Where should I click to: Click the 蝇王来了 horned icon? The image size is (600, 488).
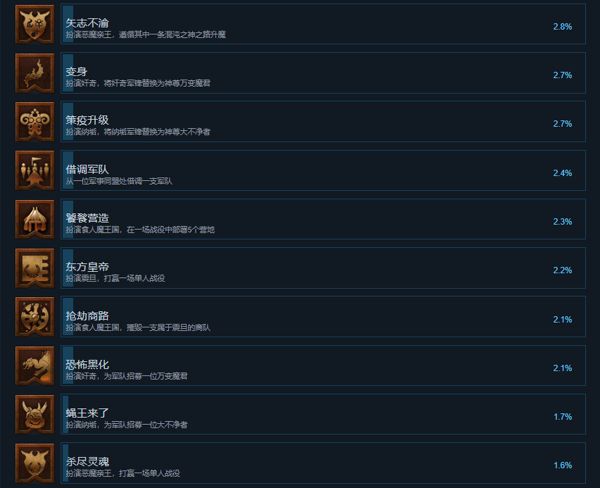(34, 414)
